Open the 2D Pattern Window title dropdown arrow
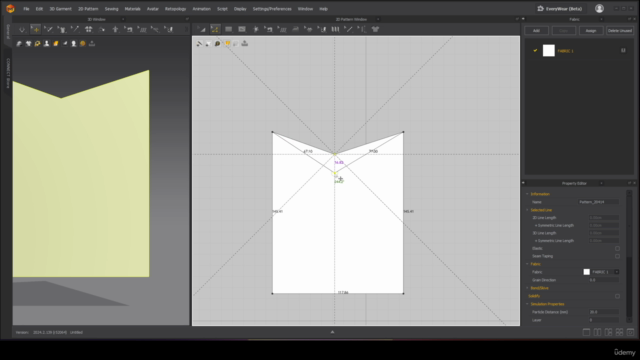Viewport: 640px width, 360px height. pos(378,19)
